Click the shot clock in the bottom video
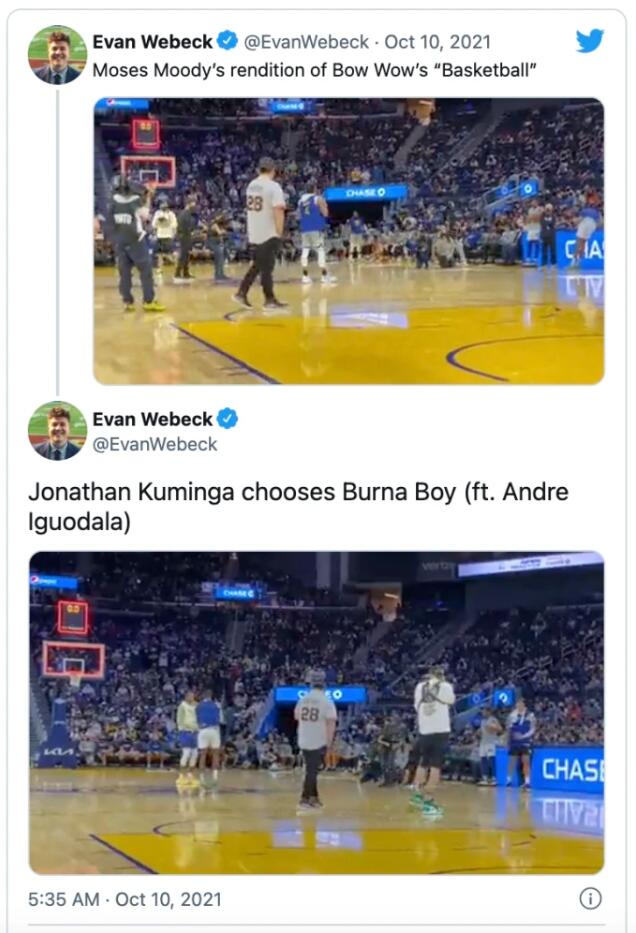Viewport: 636px width, 933px height. pos(72,617)
